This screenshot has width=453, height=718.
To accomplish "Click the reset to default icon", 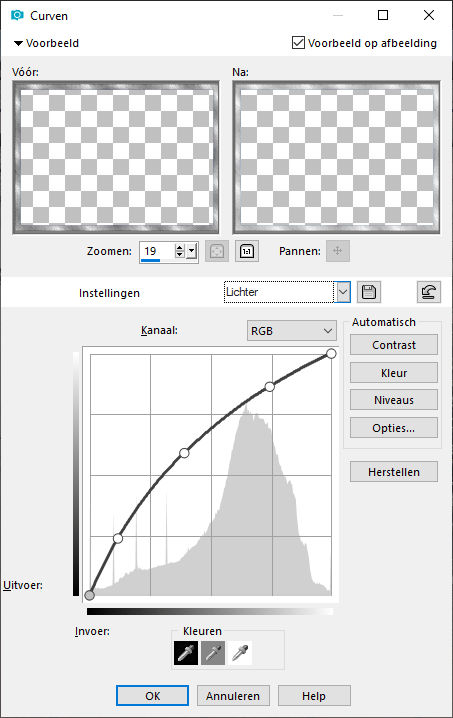I will tap(429, 292).
